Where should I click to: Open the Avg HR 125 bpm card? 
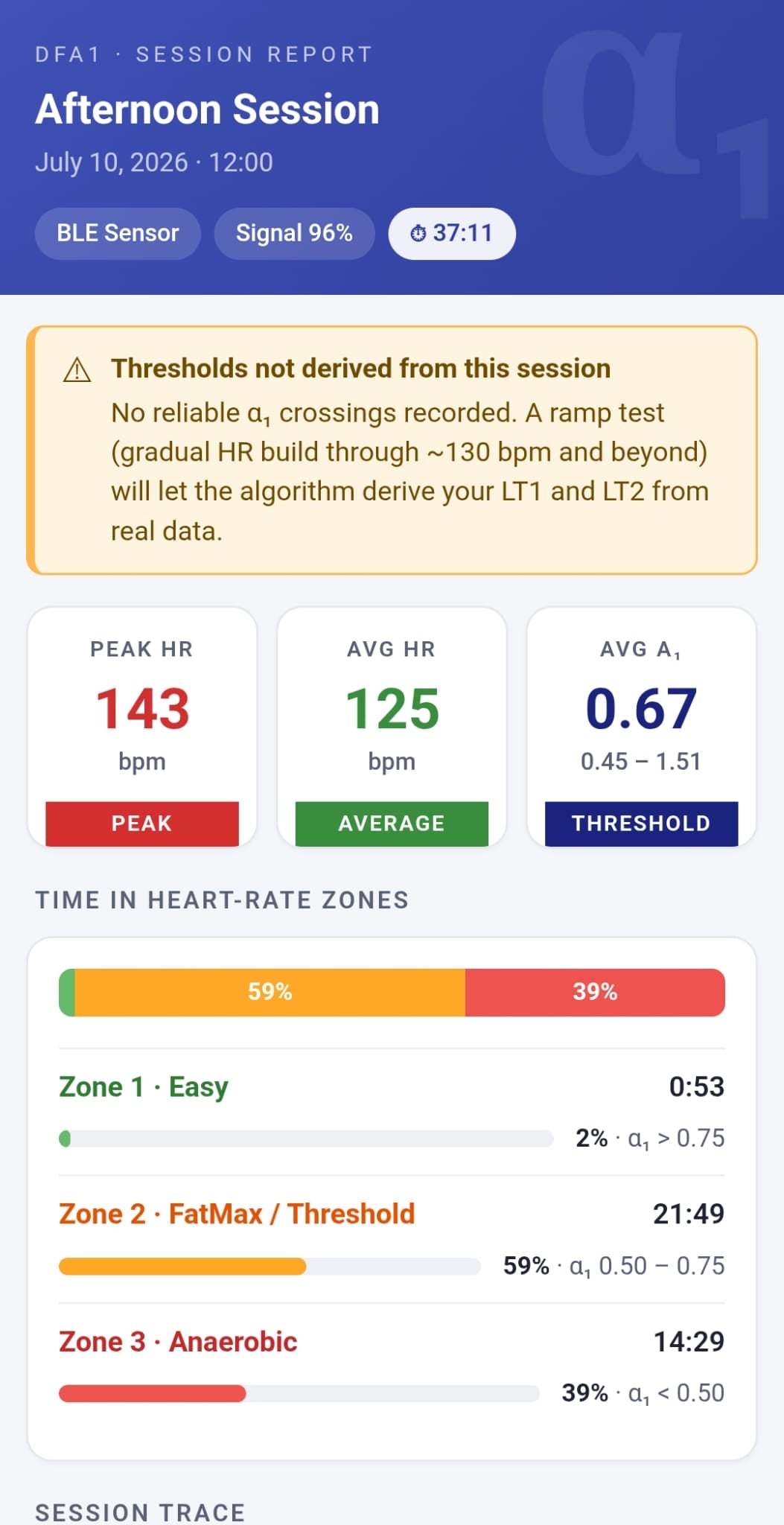[x=392, y=728]
